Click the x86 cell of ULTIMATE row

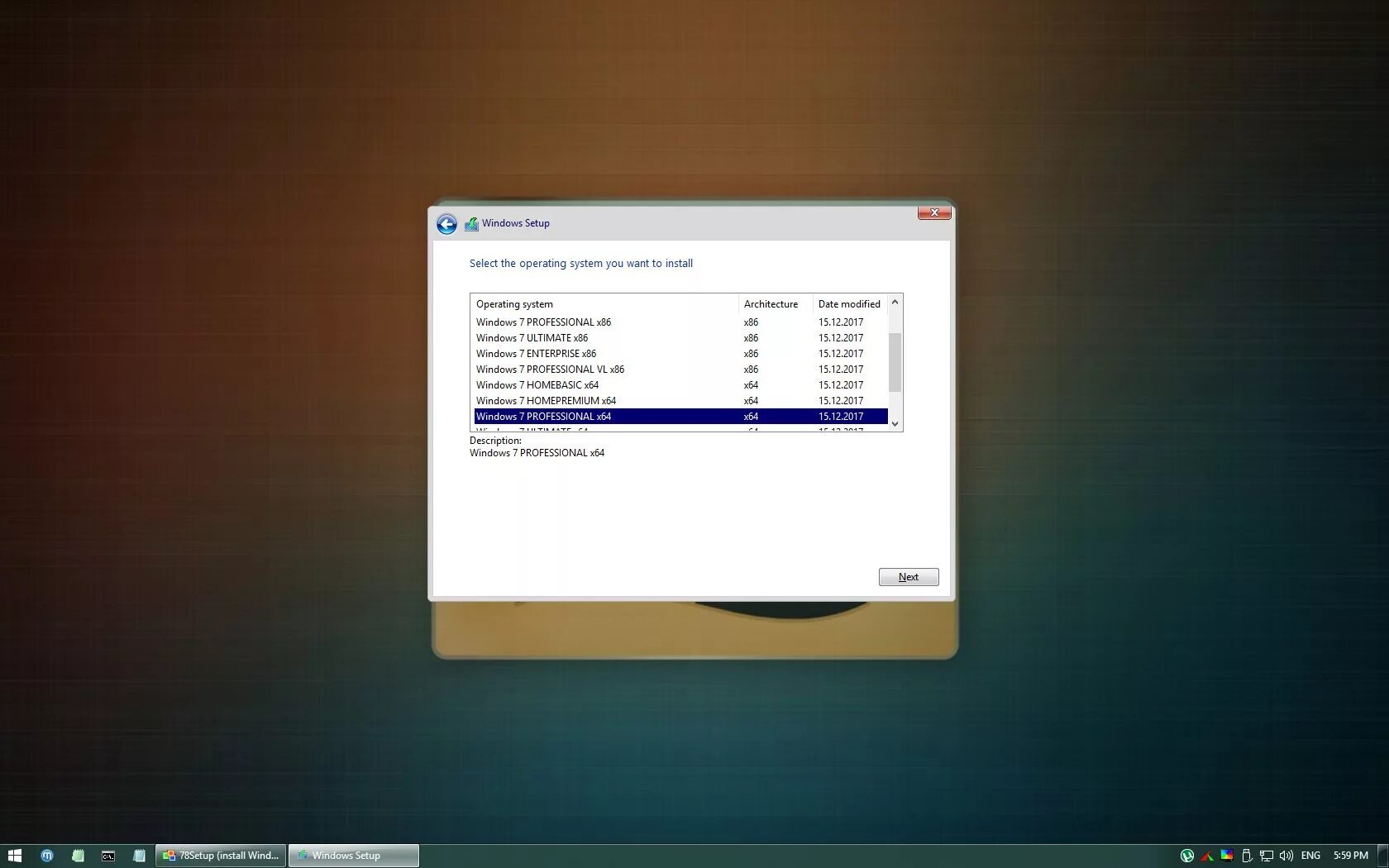(751, 338)
